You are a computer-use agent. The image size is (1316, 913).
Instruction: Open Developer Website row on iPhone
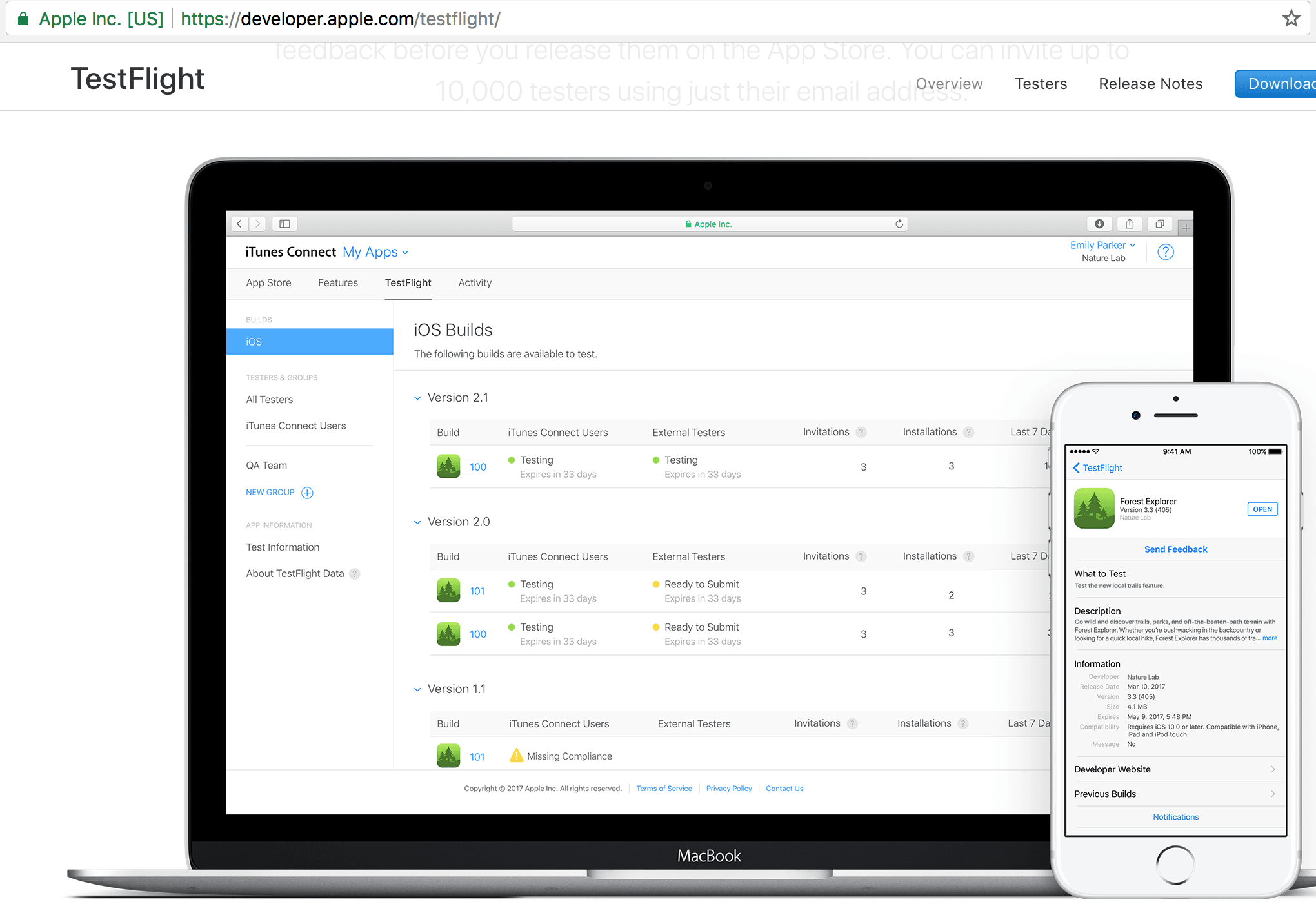click(x=1175, y=769)
